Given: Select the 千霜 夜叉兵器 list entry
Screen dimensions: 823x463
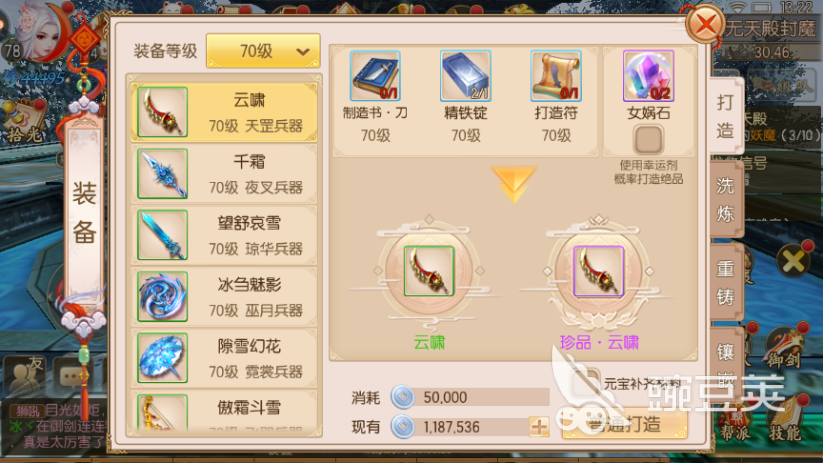Looking at the screenshot, I should click(x=224, y=174).
